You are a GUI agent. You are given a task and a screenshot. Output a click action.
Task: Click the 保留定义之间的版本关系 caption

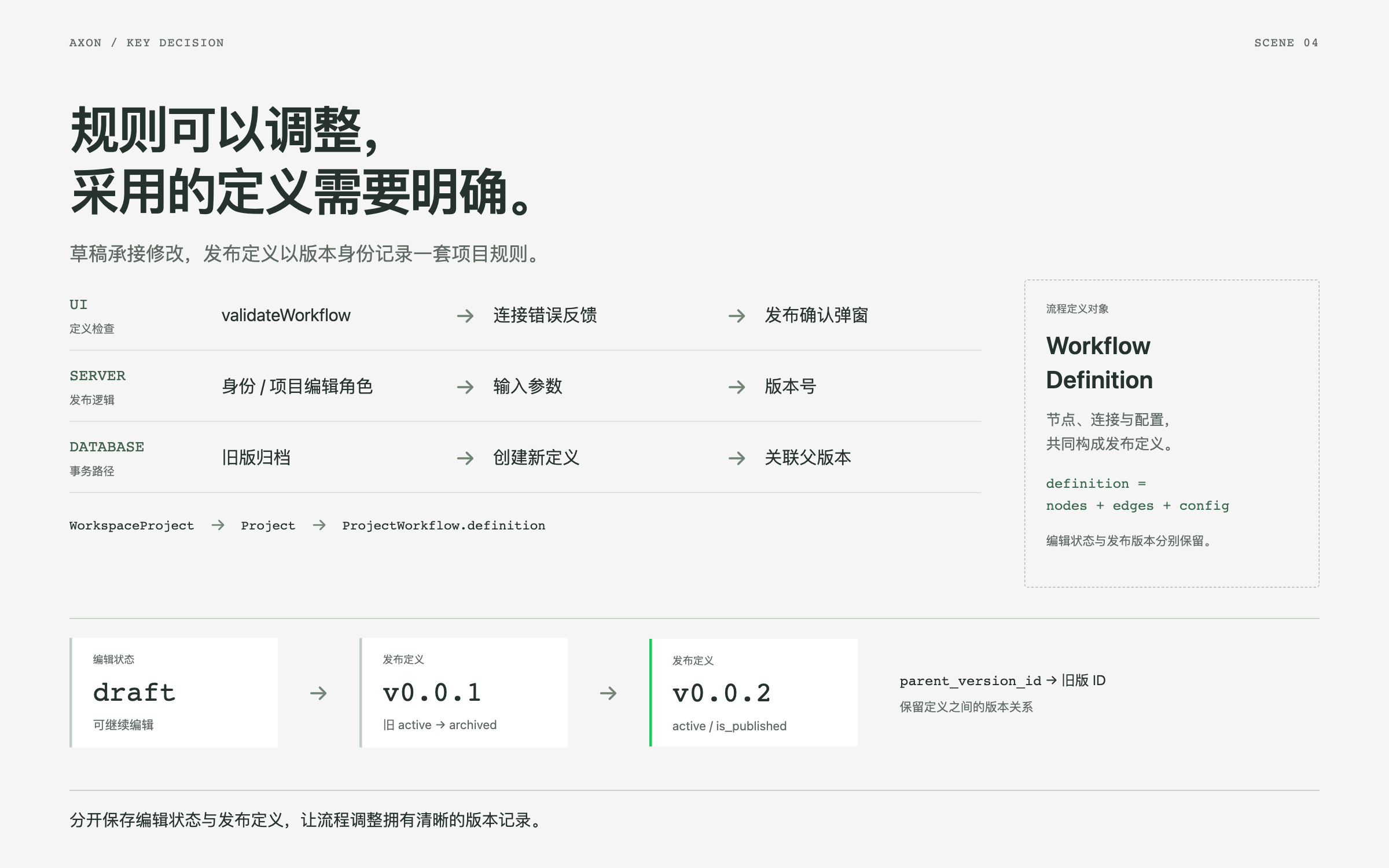966,707
